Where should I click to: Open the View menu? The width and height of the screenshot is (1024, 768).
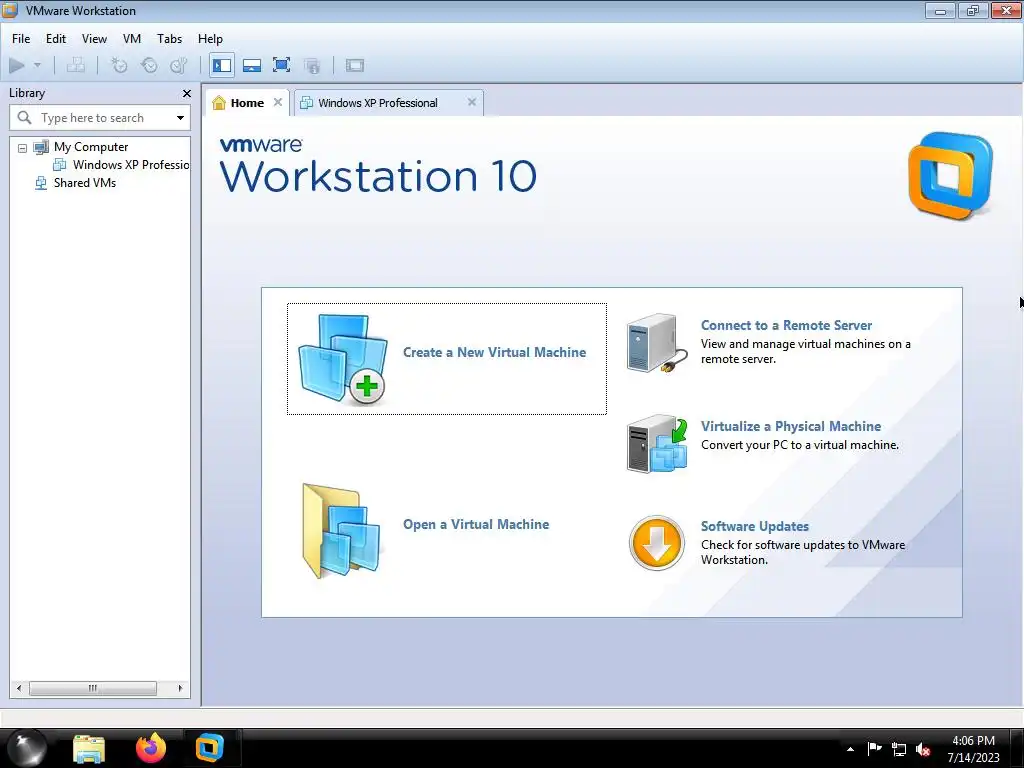tap(94, 39)
